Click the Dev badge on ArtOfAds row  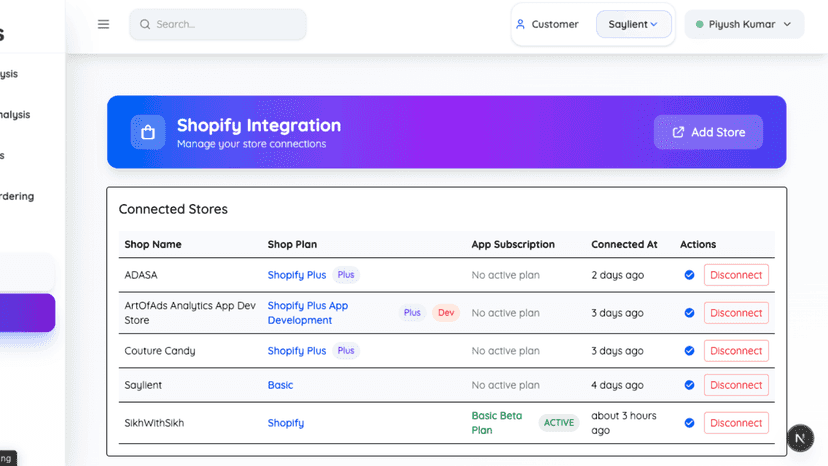[446, 313]
